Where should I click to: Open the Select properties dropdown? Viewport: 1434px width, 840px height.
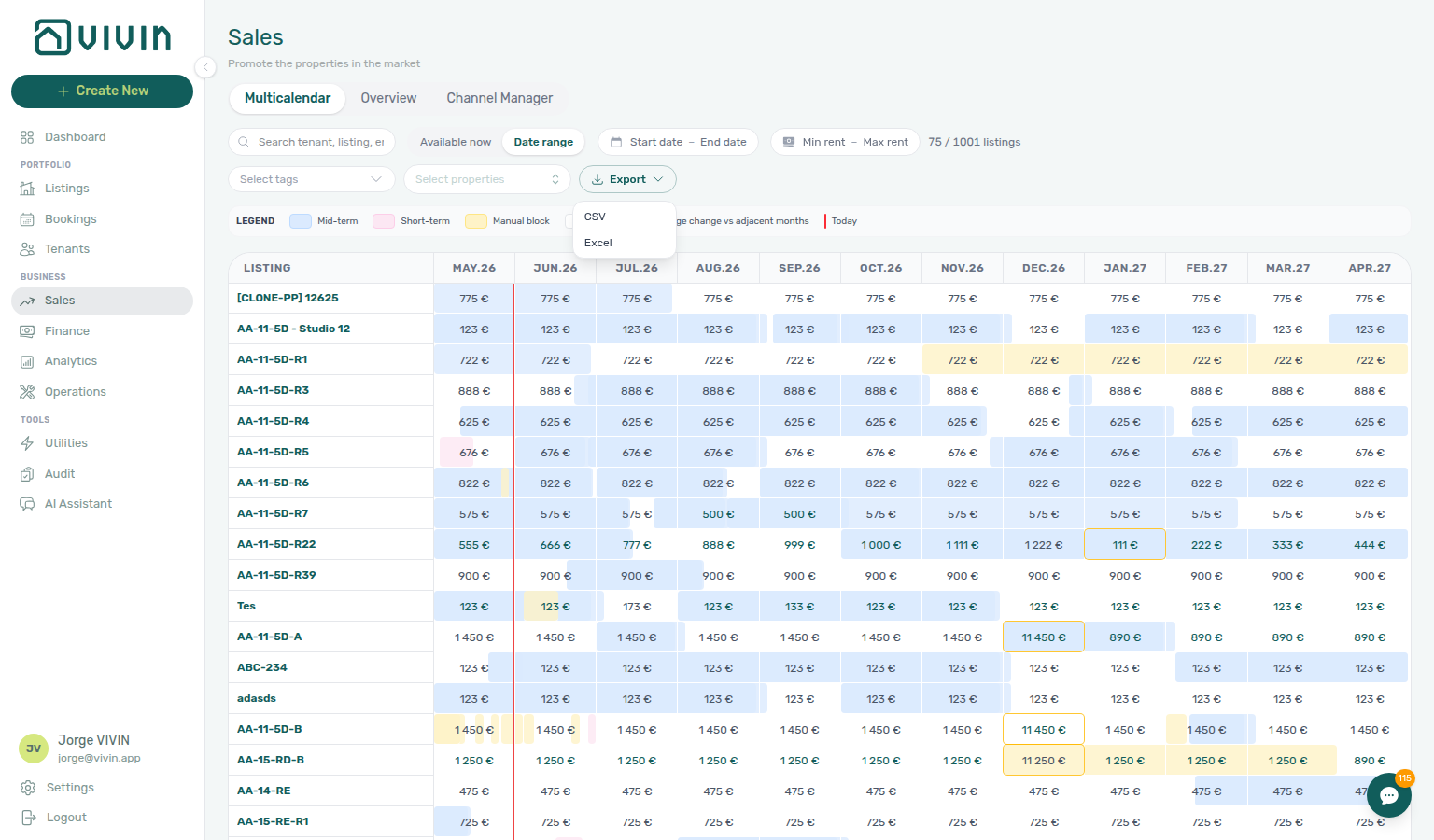click(487, 179)
